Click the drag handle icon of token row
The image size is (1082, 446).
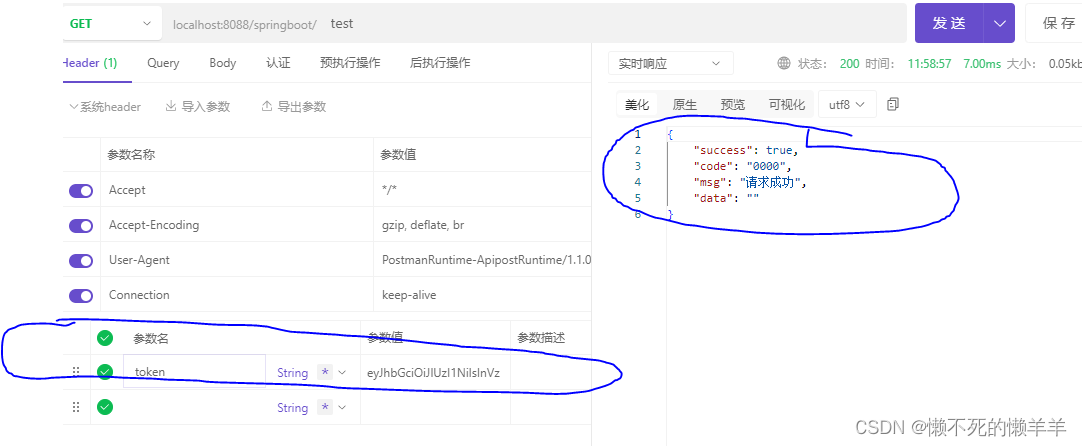pos(77,372)
